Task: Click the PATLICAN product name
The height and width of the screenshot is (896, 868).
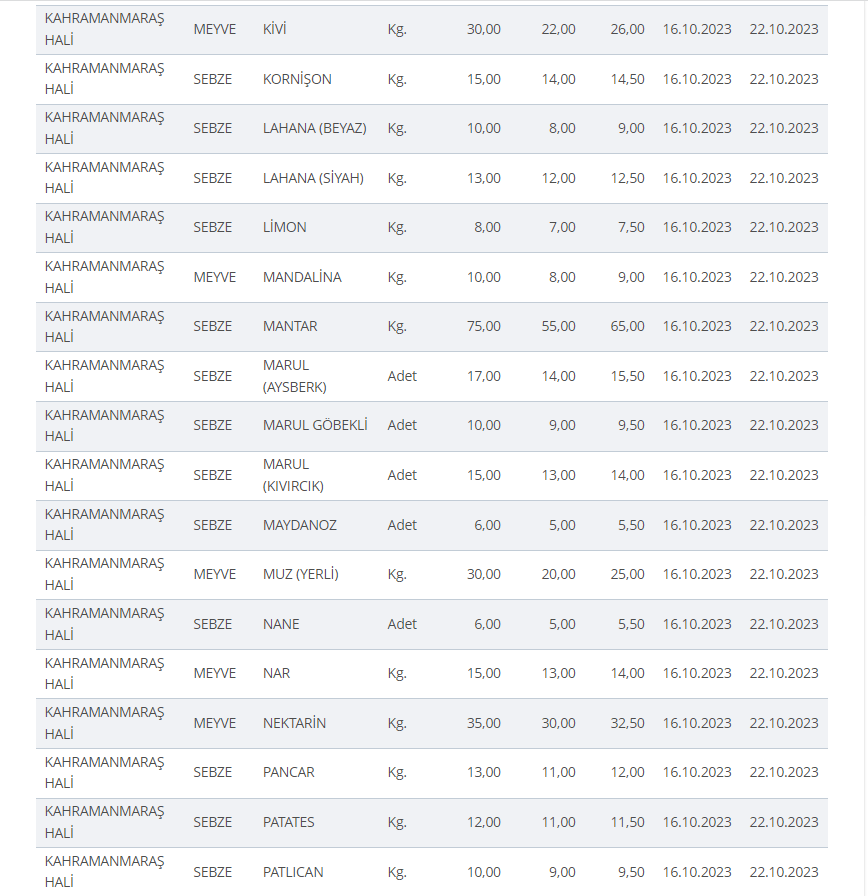Action: point(293,872)
